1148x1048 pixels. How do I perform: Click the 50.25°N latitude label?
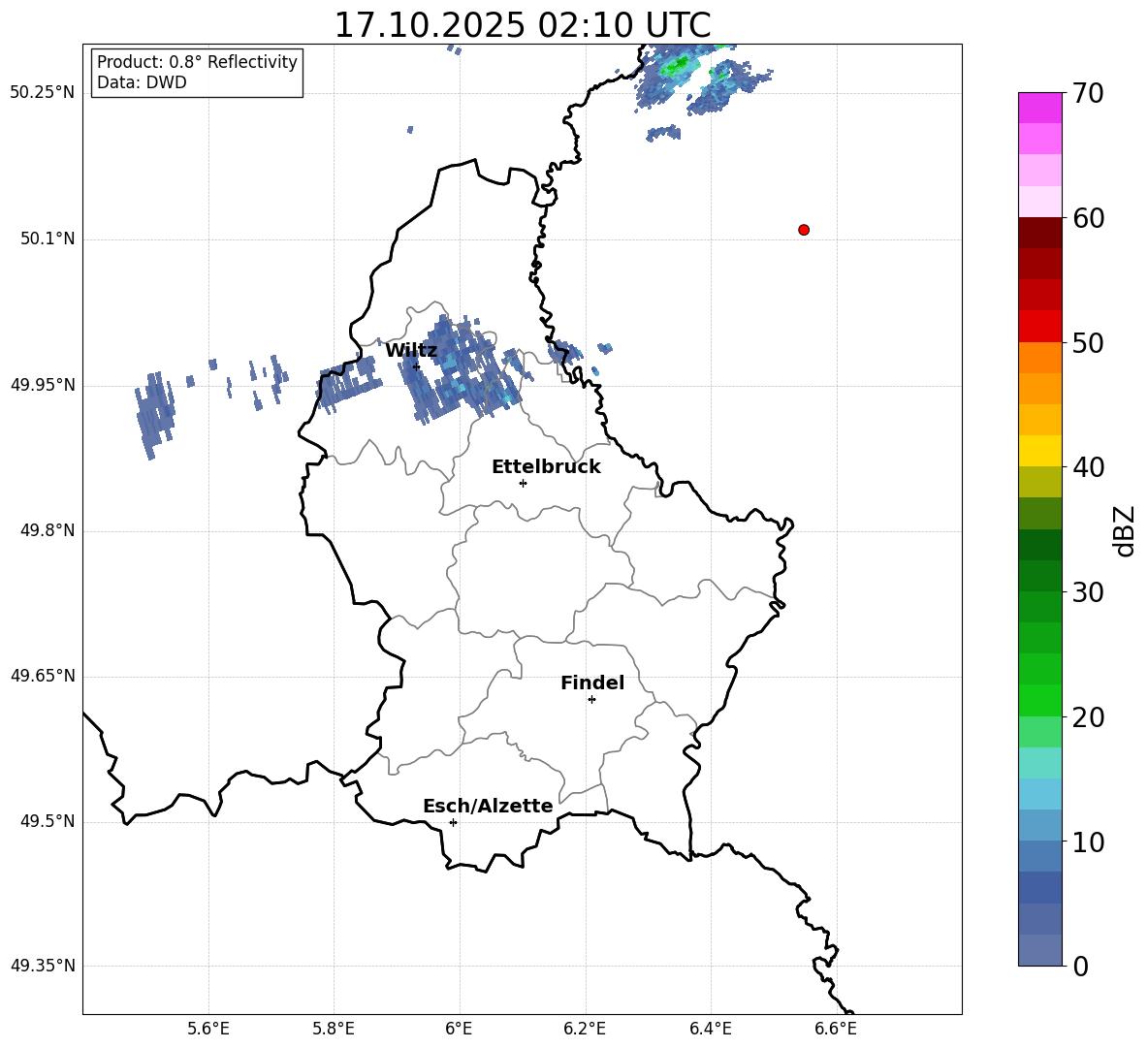pyautogui.click(x=43, y=93)
